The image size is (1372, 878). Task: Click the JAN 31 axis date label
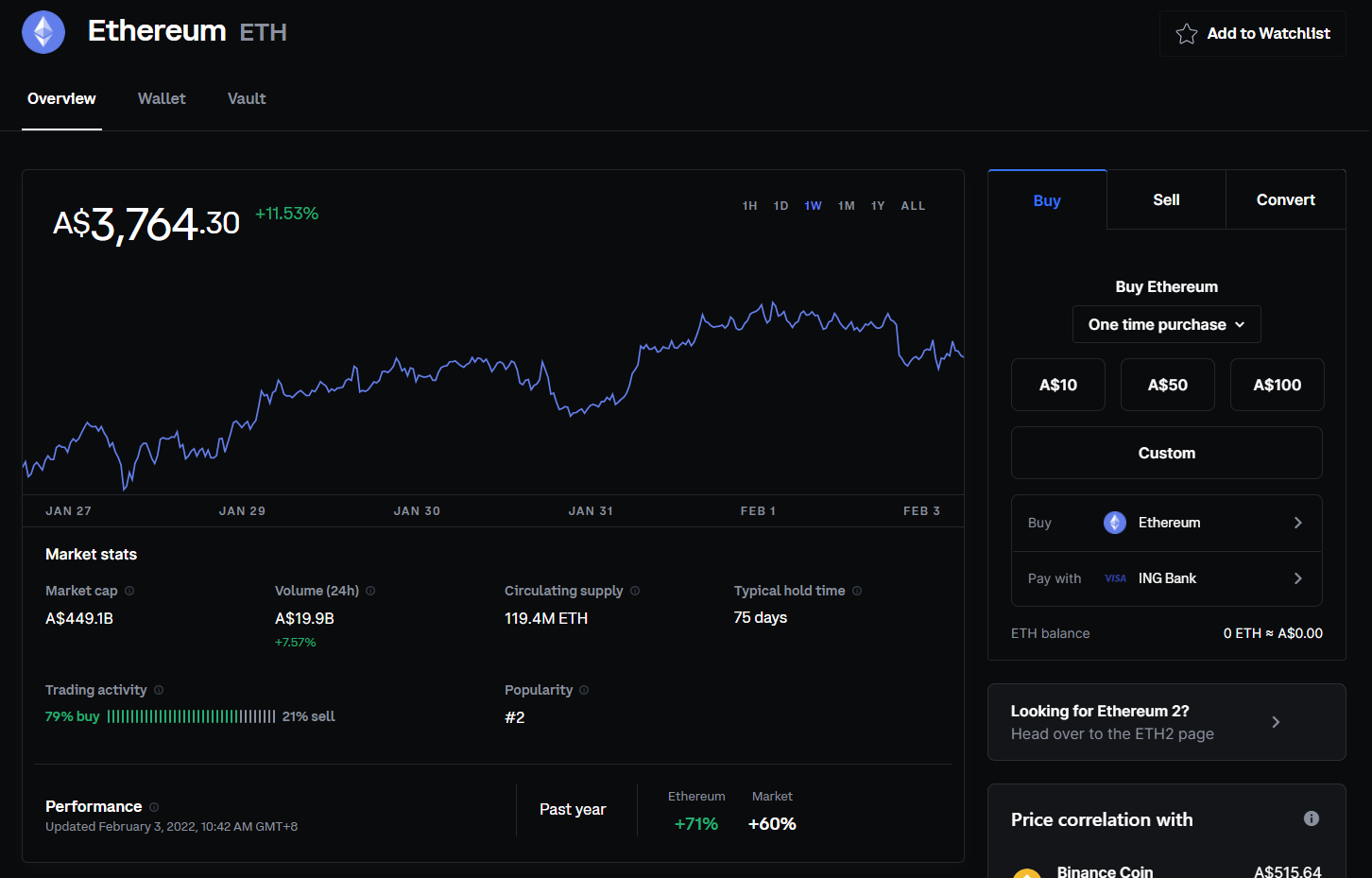[x=591, y=510]
